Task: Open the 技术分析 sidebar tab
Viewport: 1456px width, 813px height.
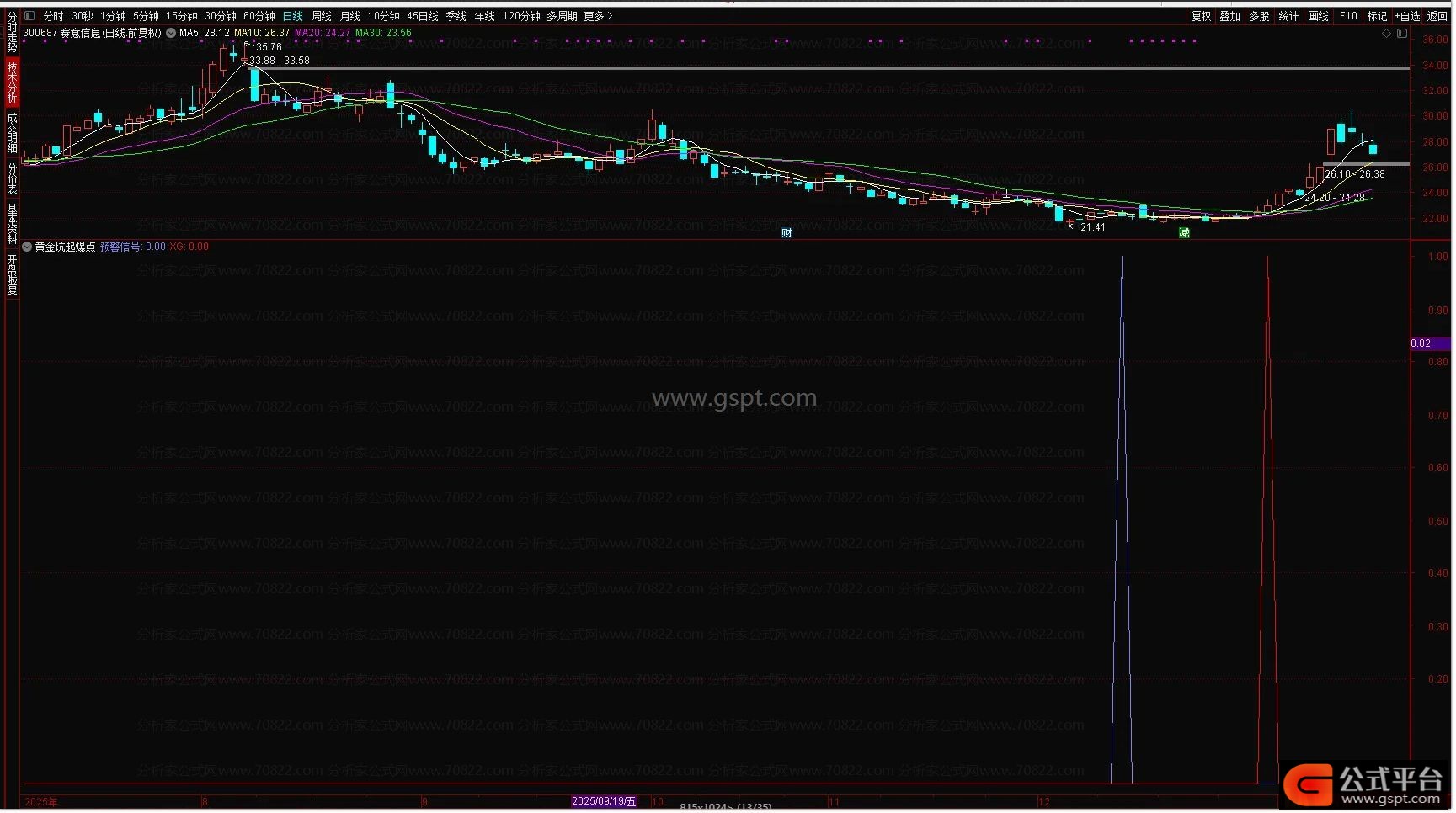Action: (12, 82)
